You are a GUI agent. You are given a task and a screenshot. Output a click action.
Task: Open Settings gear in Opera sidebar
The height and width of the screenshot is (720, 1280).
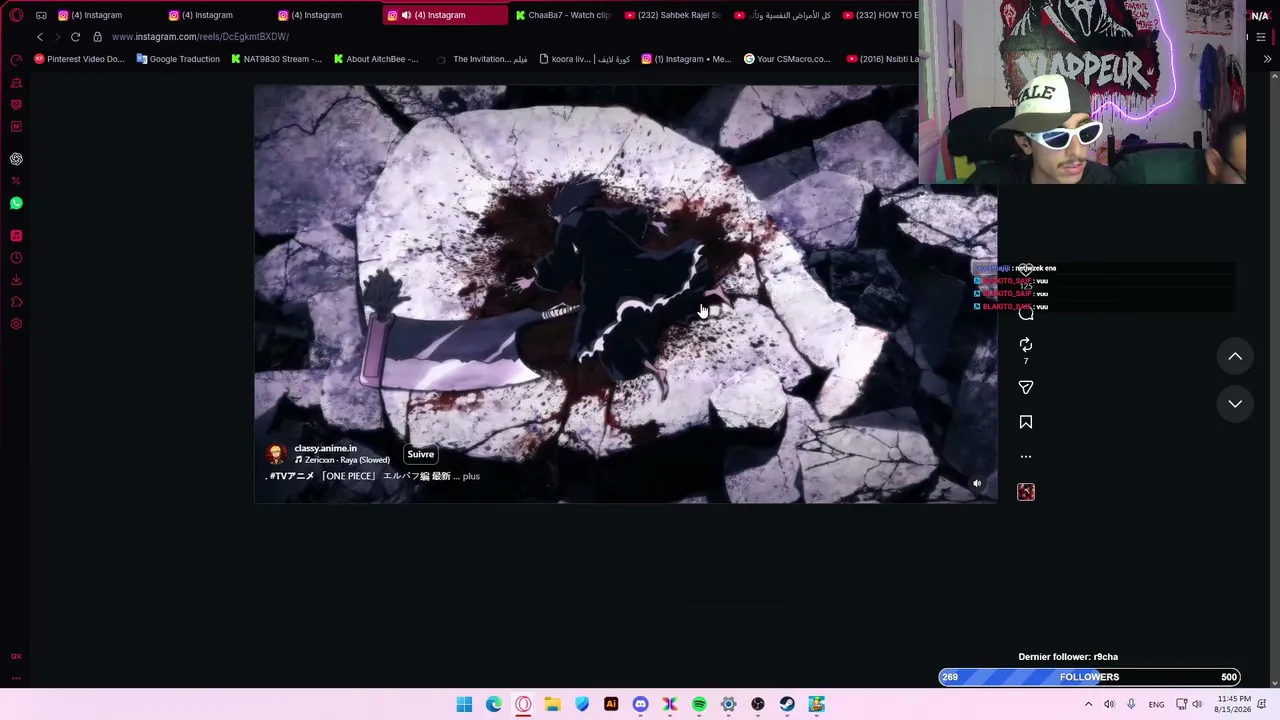pos(16,324)
